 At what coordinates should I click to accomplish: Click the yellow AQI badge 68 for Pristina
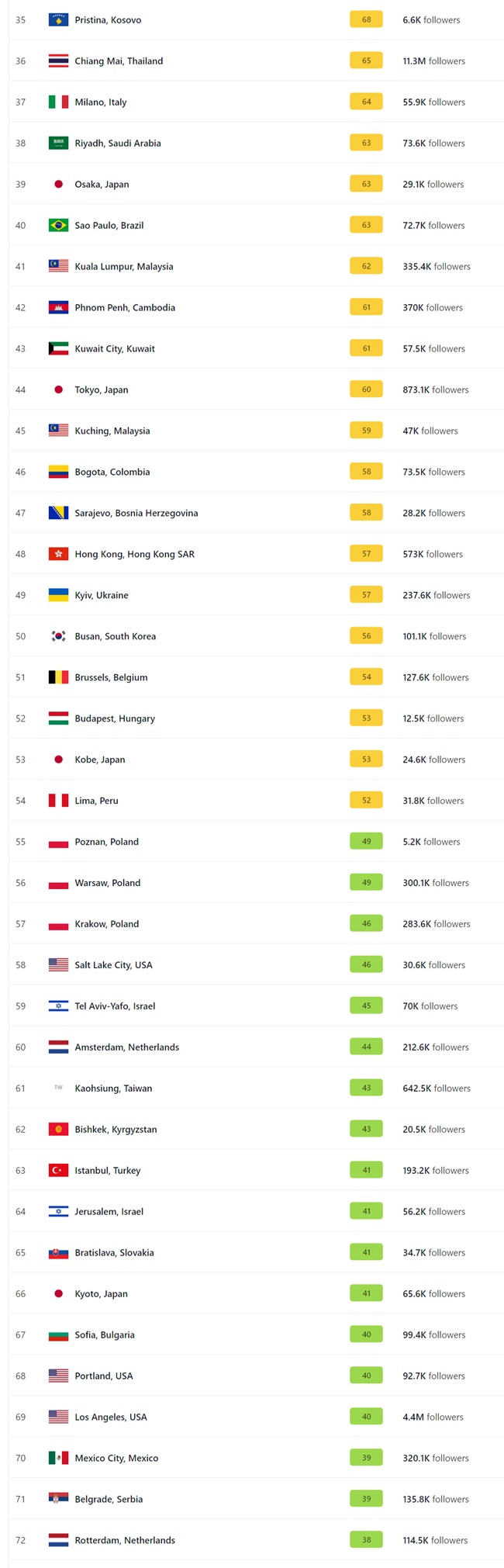point(366,19)
